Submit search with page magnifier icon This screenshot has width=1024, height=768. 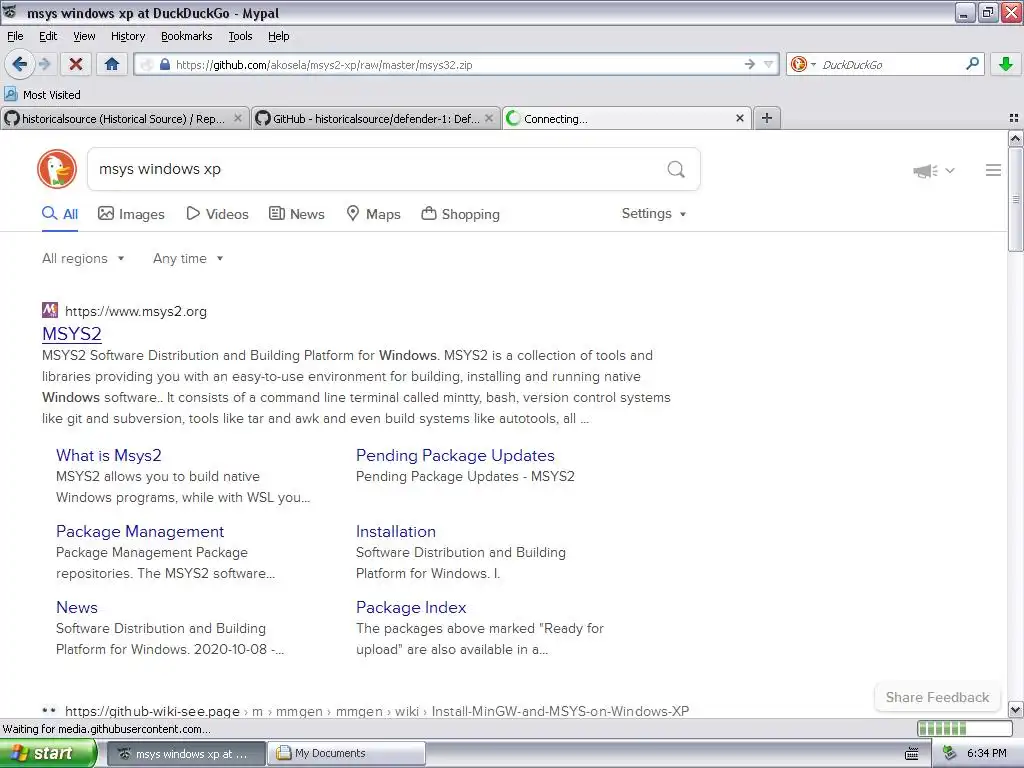(676, 169)
